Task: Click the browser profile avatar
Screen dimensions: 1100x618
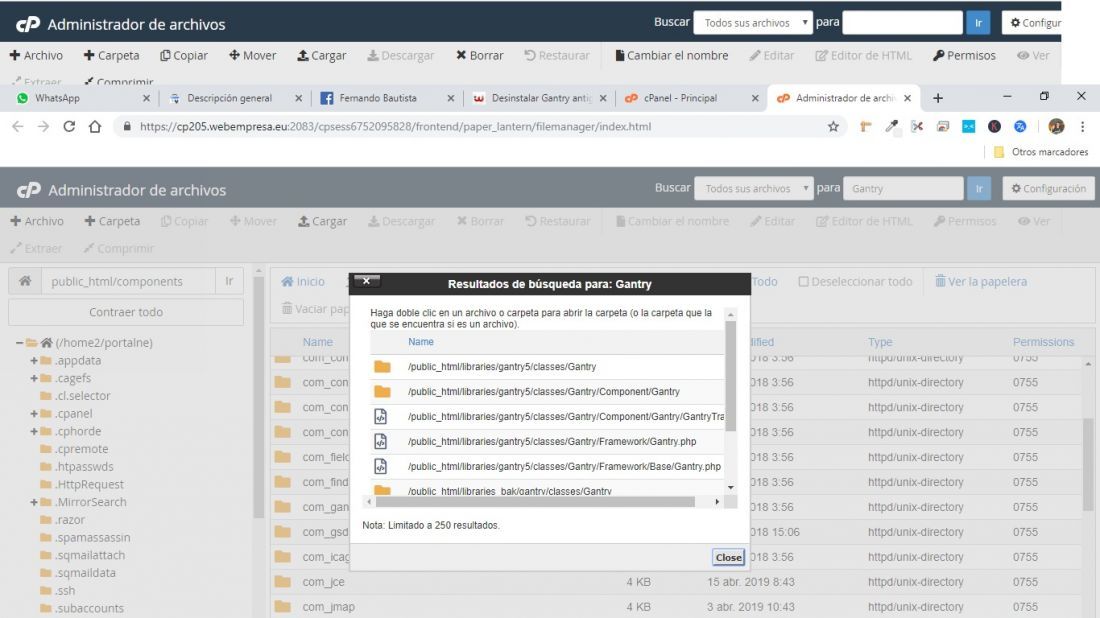Action: [1056, 126]
